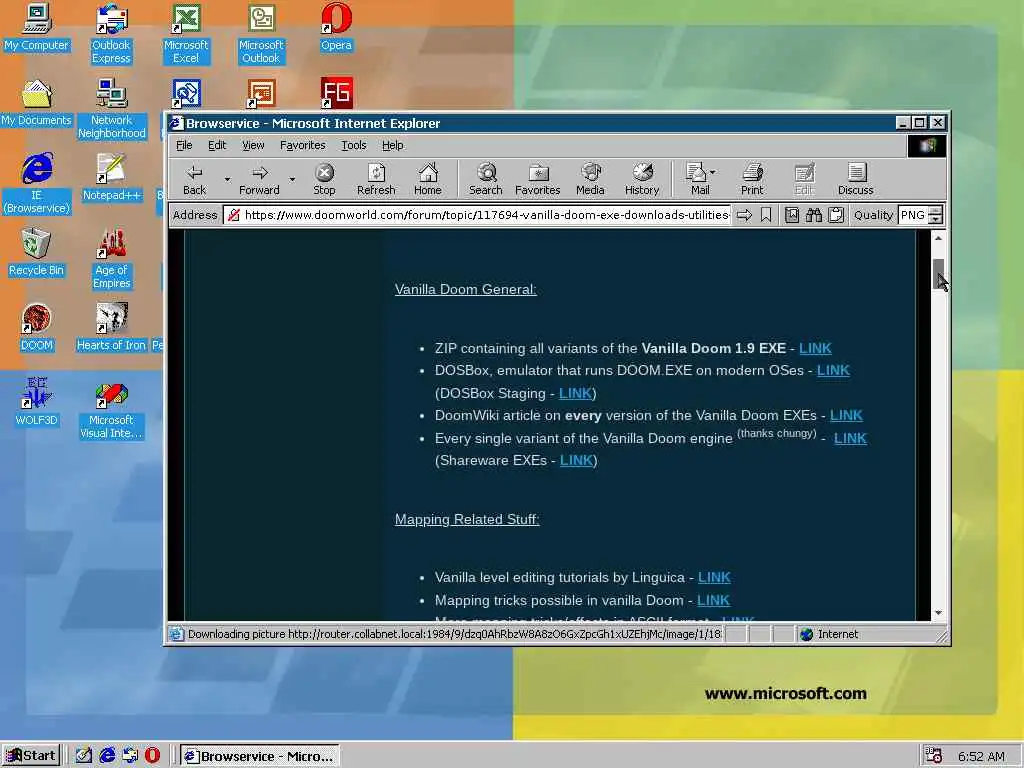Open the Favorites toolbar pane

click(x=537, y=180)
